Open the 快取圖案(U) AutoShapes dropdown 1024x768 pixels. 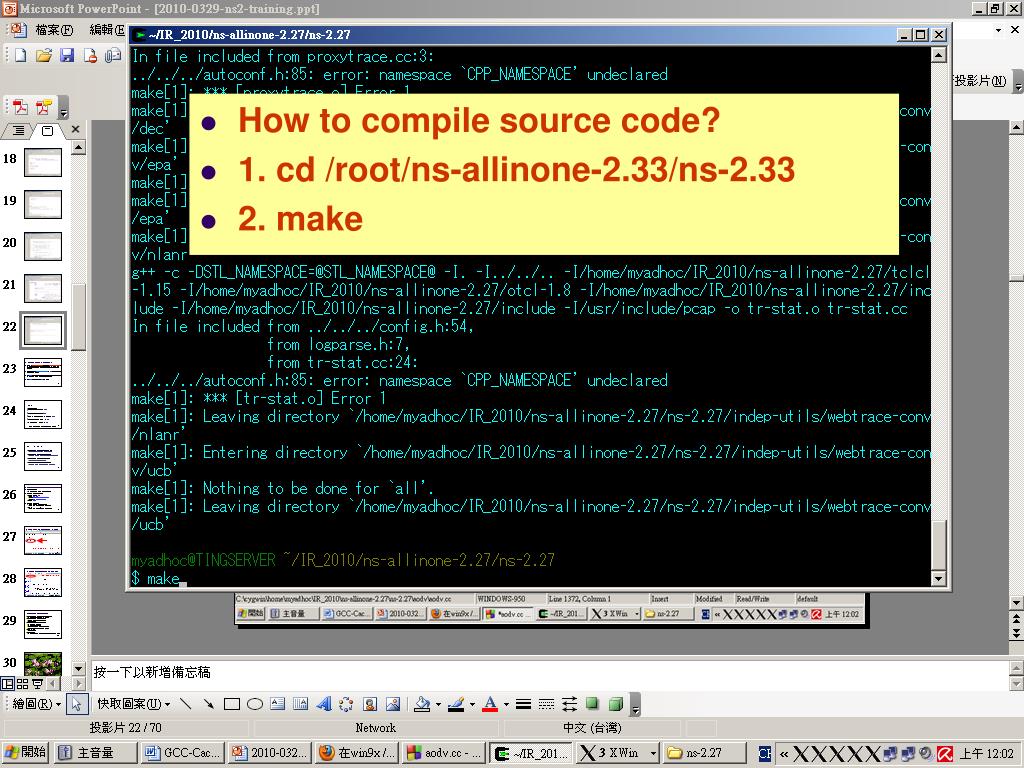(134, 703)
